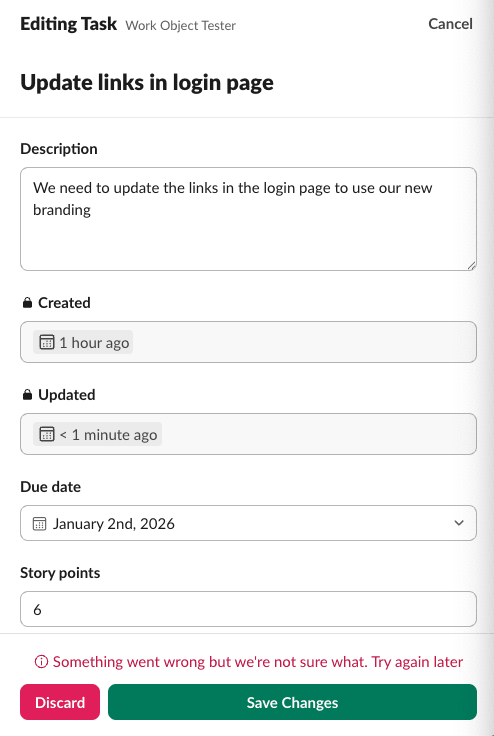Click the task title 'Update links in login page'

pos(147,83)
